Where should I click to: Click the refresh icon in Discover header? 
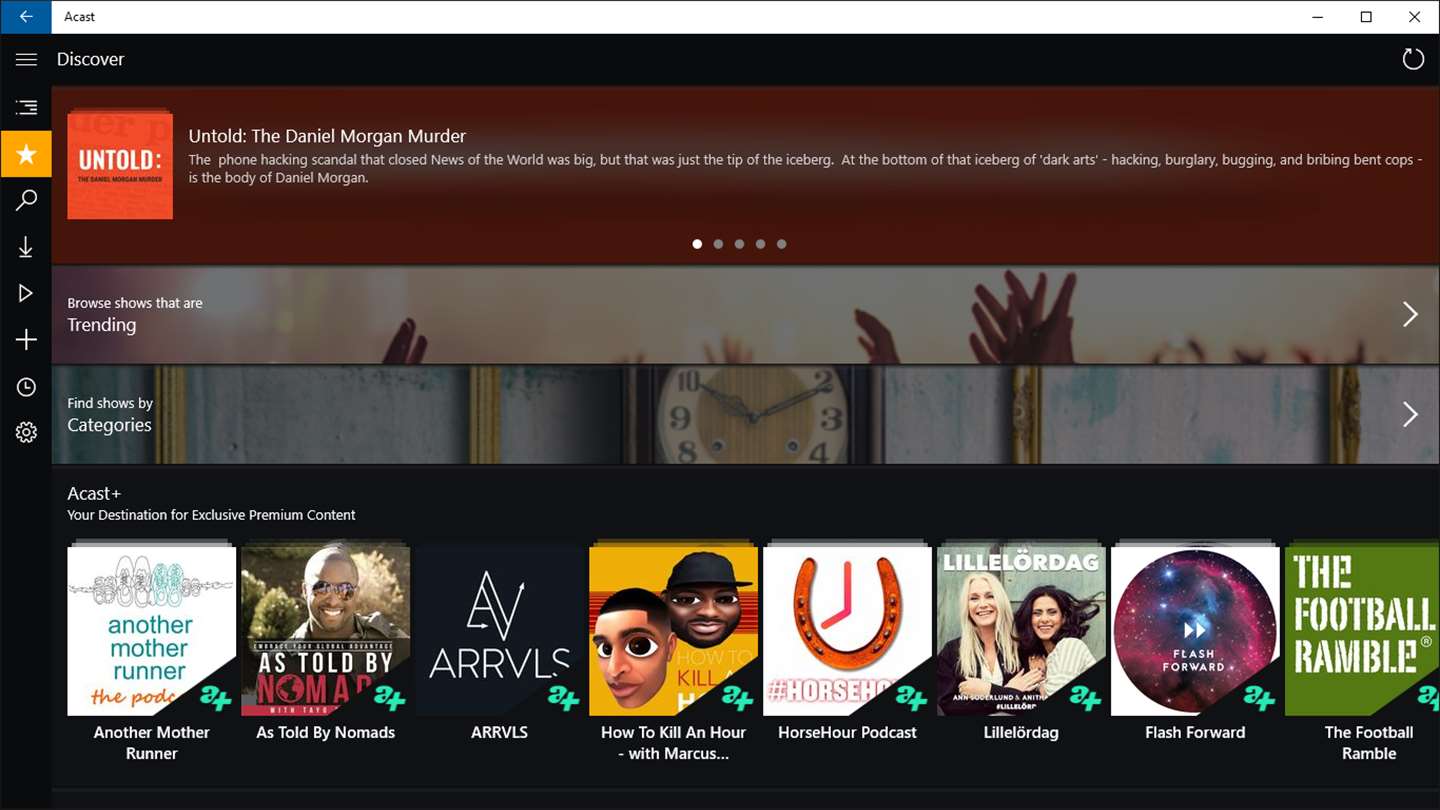1413,59
